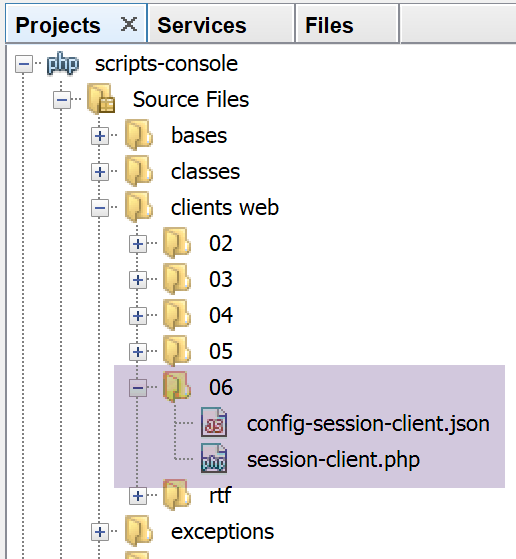The image size is (516, 559).
Task: Collapse the clients web folder
Action: tap(100, 208)
